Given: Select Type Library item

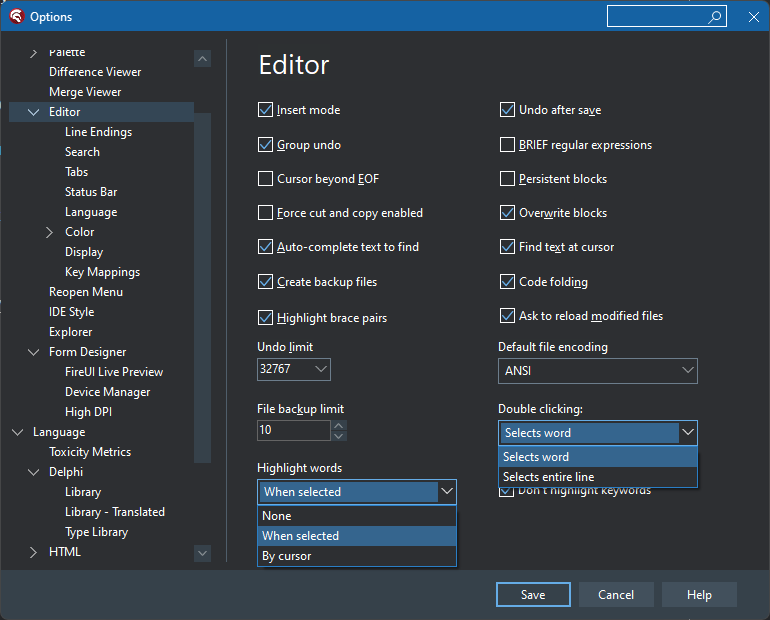Looking at the screenshot, I should 96,532.
